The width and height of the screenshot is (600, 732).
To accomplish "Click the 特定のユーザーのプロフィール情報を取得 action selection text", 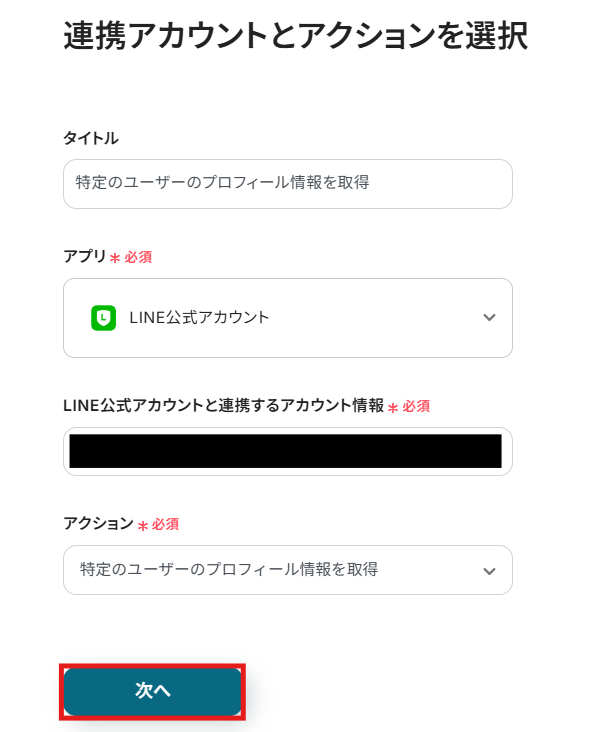I will (229, 570).
